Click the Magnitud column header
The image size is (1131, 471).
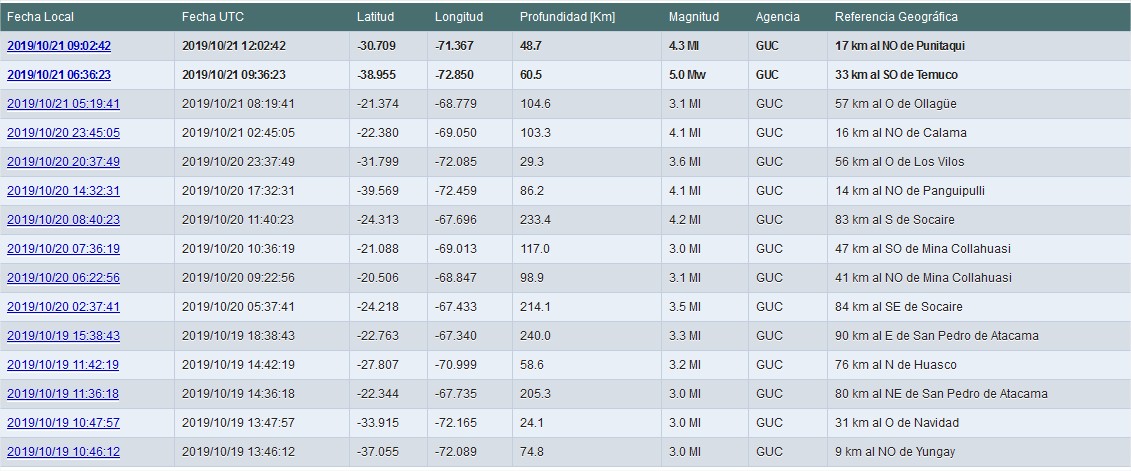click(694, 17)
